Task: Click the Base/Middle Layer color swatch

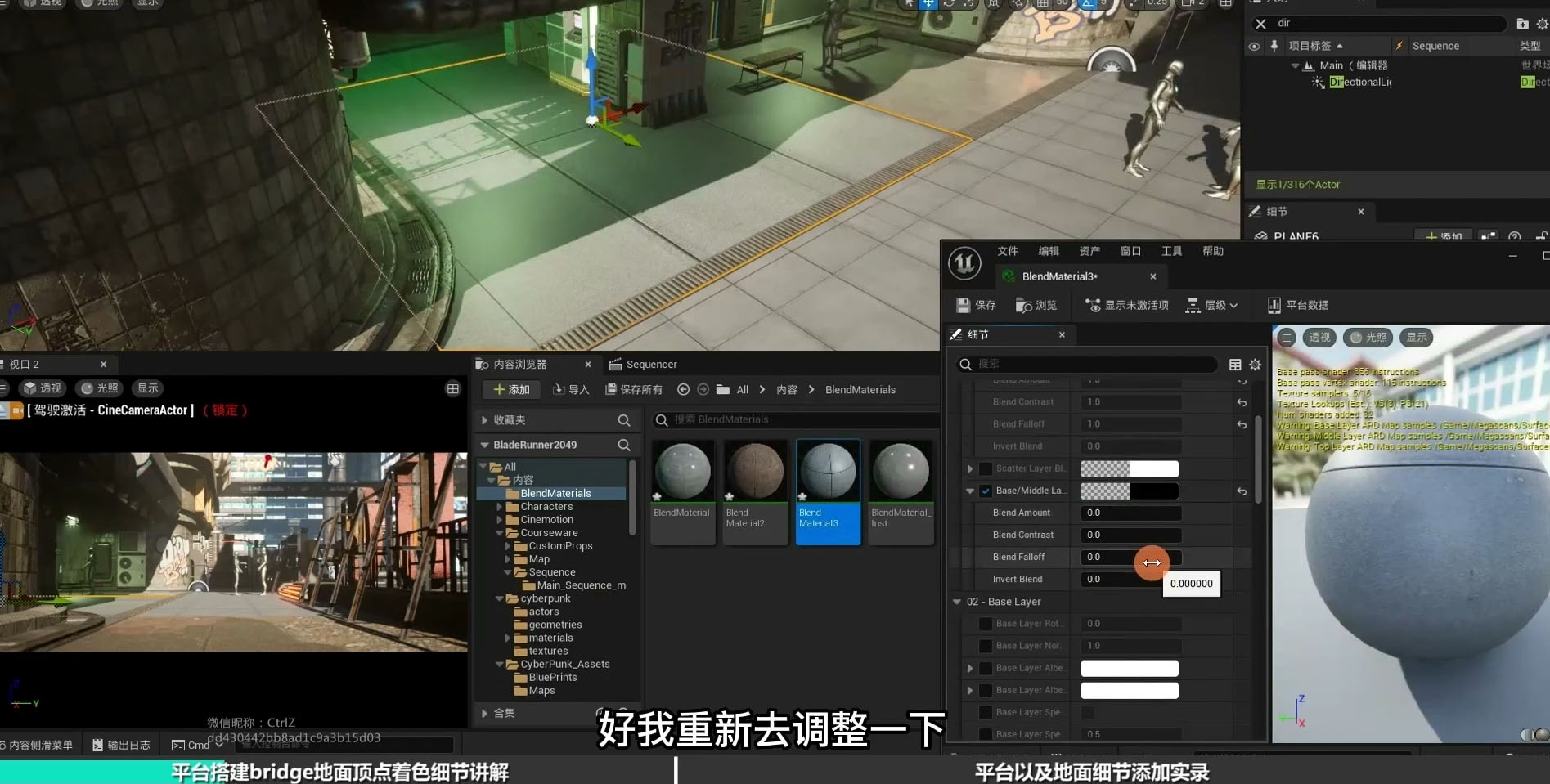Action: [x=1130, y=491]
